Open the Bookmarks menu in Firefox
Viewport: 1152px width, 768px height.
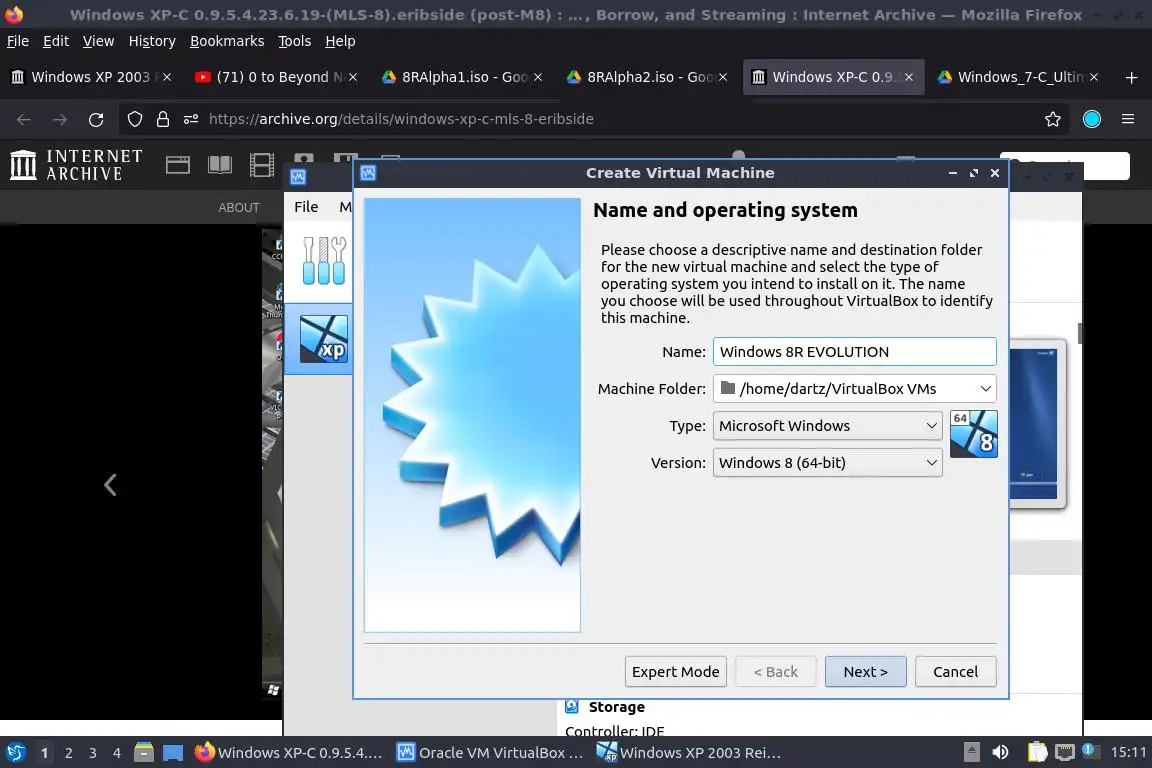point(227,41)
